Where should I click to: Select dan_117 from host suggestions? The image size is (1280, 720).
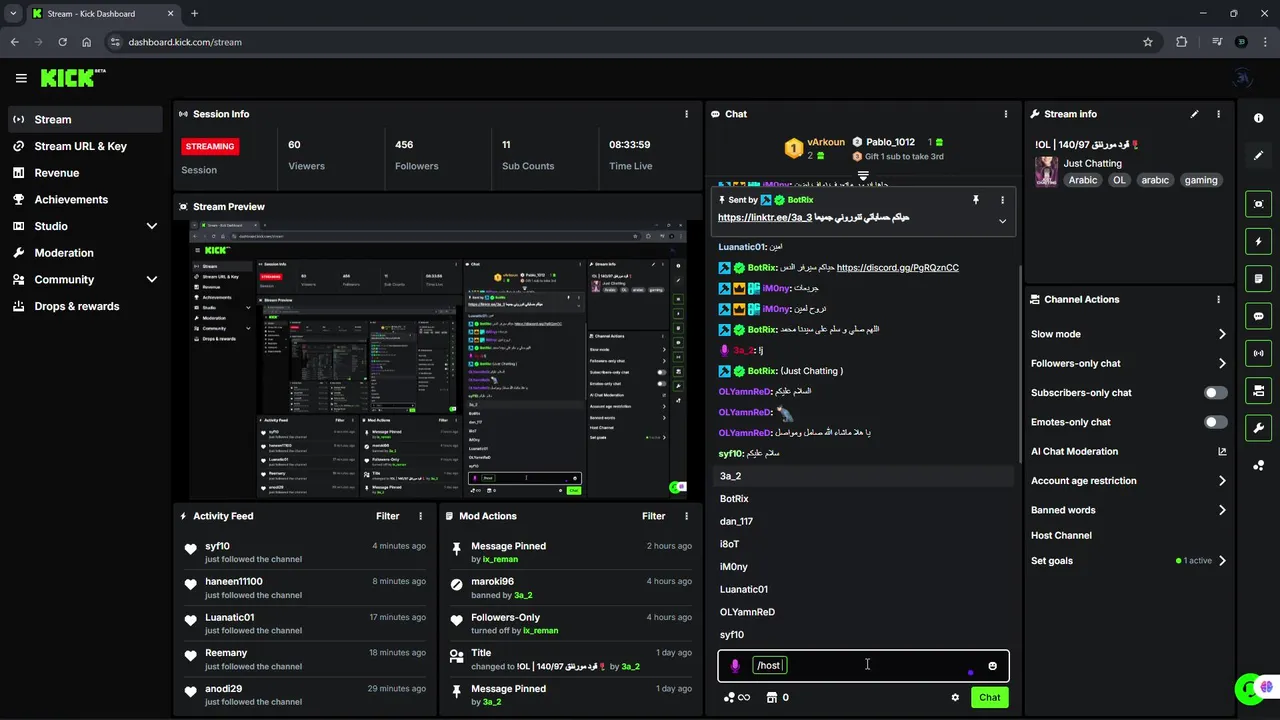coord(863,521)
